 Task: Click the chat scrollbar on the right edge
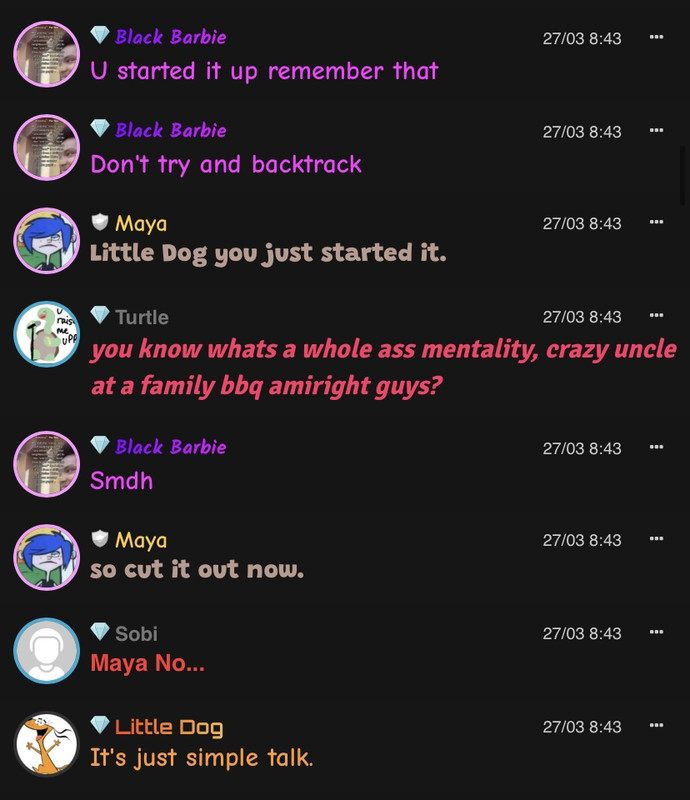683,175
